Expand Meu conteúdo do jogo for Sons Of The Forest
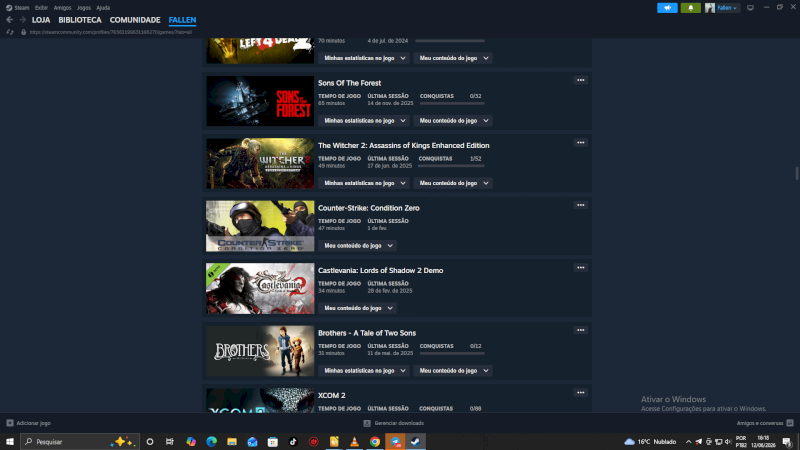Screen dimensions: 800x450 453,120
